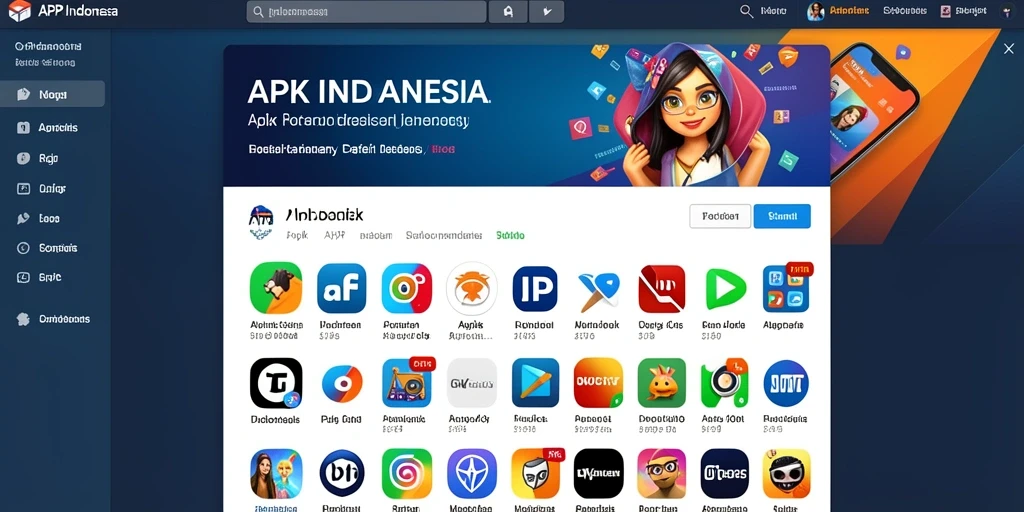Open the green play triangle app icon
The image size is (1024, 512).
pos(726,288)
